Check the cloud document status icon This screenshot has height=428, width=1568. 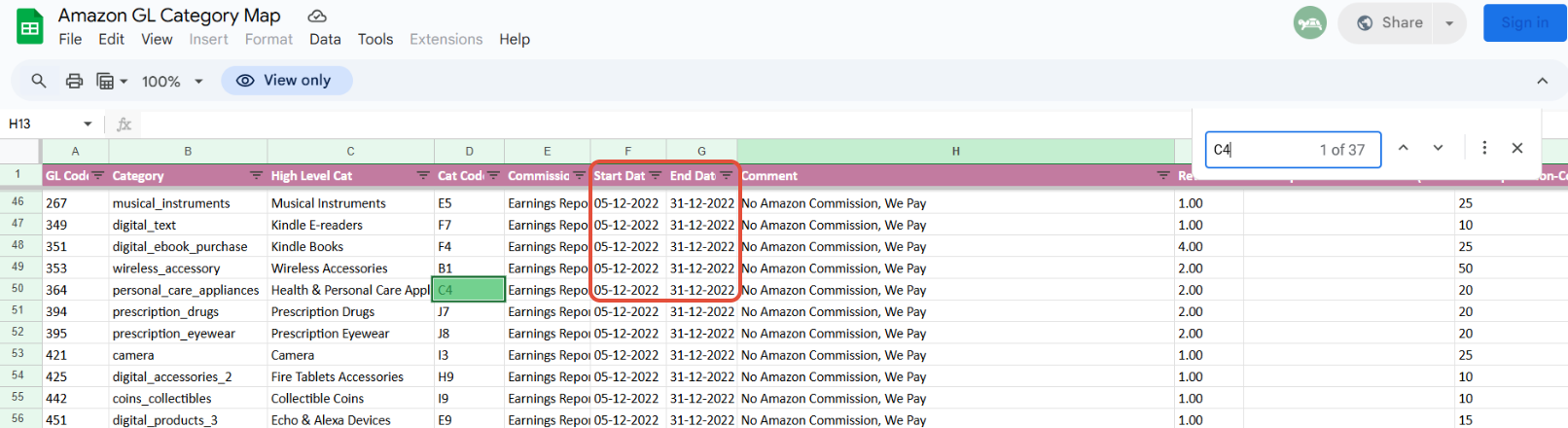[x=317, y=16]
